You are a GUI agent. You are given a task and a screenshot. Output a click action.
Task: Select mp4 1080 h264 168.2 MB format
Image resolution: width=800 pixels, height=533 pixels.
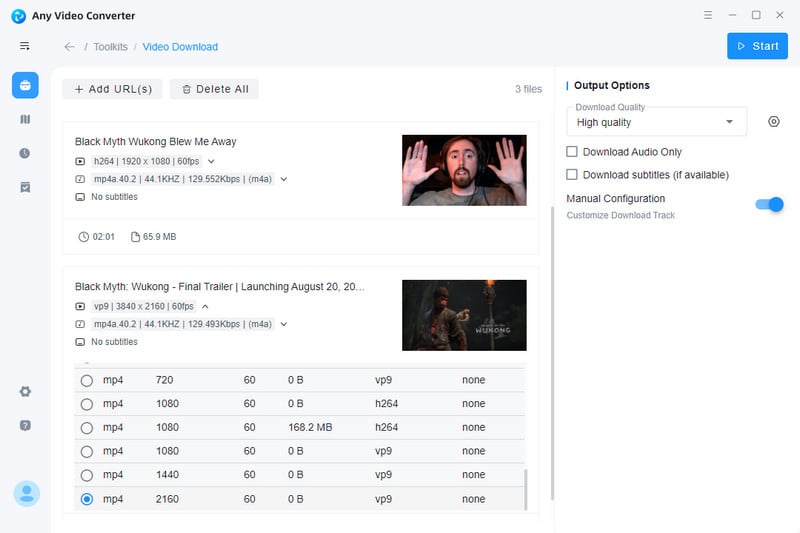87,428
